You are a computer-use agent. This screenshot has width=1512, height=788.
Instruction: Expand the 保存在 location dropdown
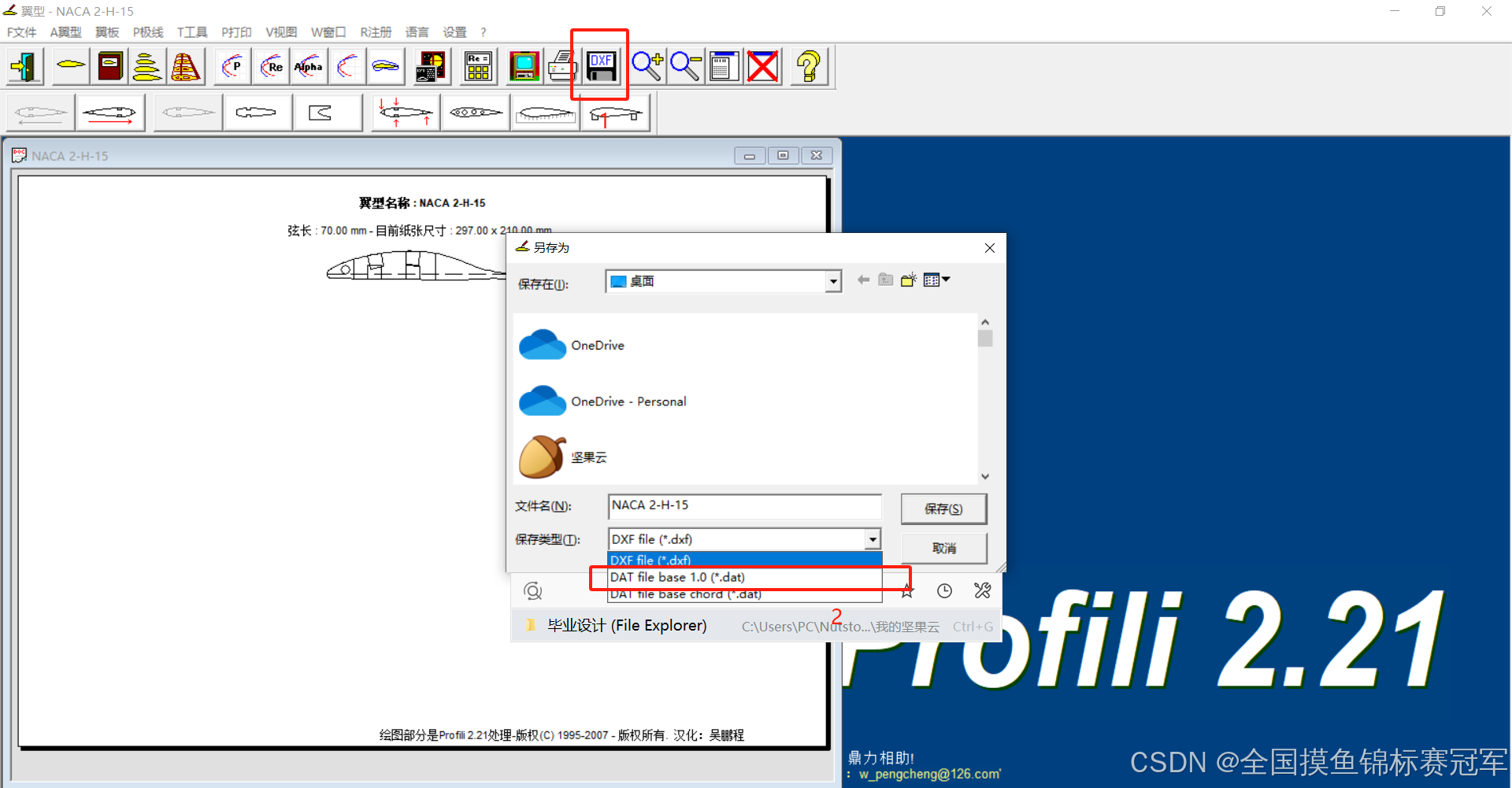(833, 281)
